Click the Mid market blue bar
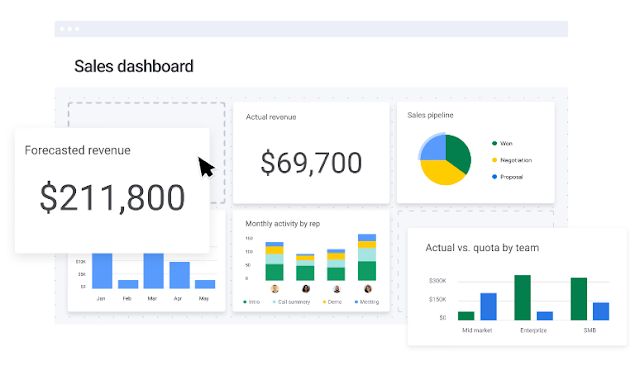 (489, 306)
